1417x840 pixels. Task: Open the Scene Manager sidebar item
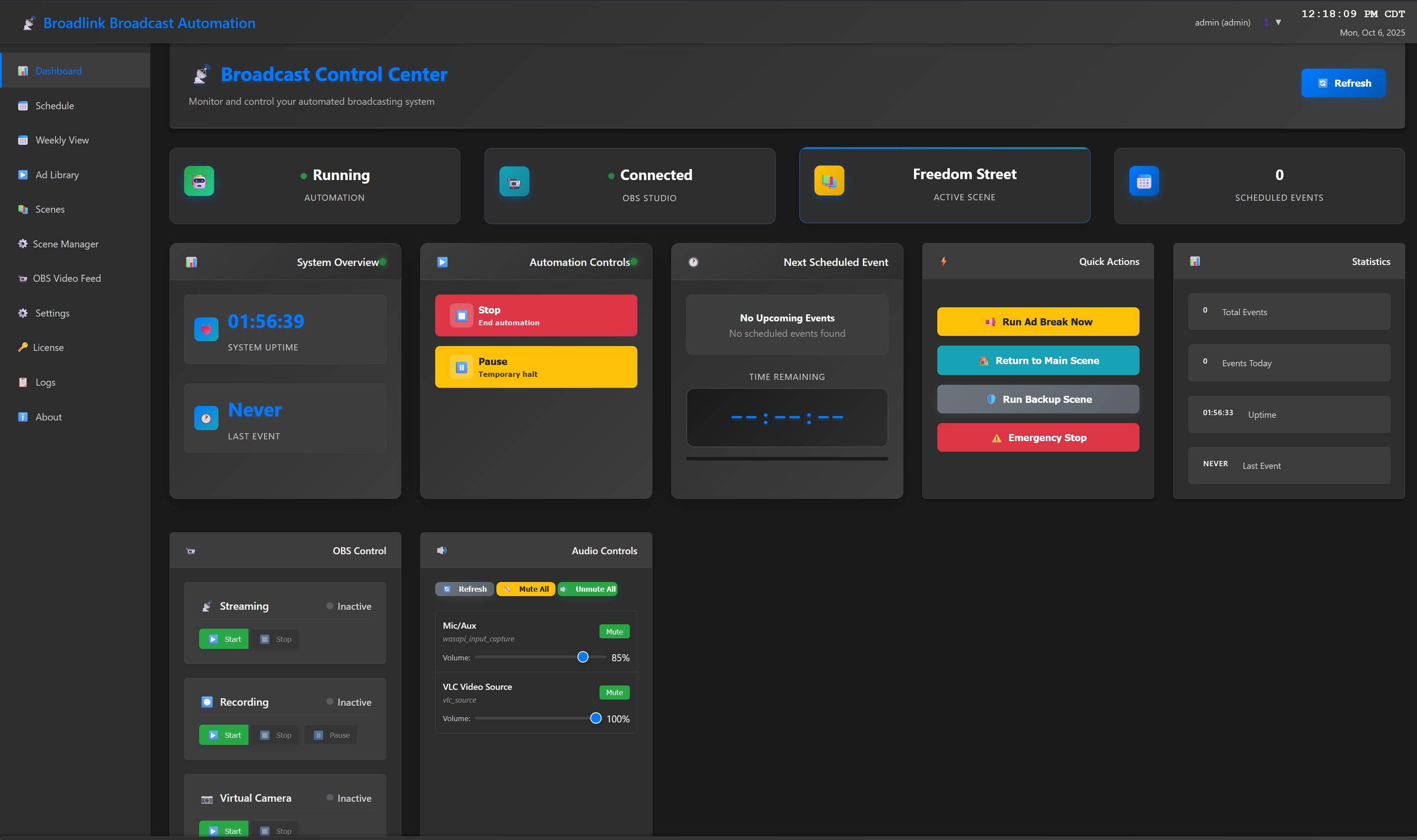pyautogui.click(x=65, y=244)
